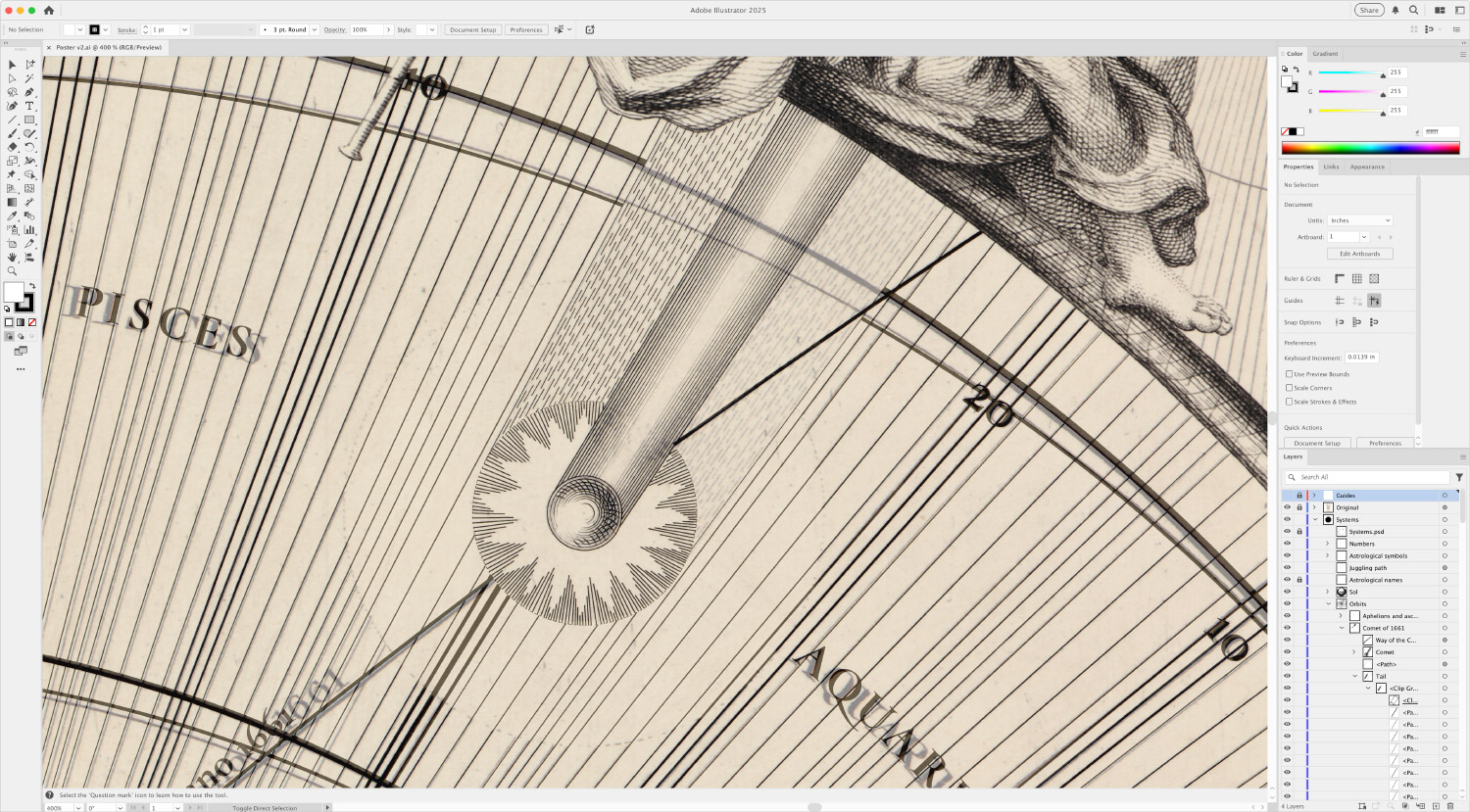The image size is (1470, 812).
Task: Unlock the Astrological names sublayer
Action: (x=1299, y=580)
